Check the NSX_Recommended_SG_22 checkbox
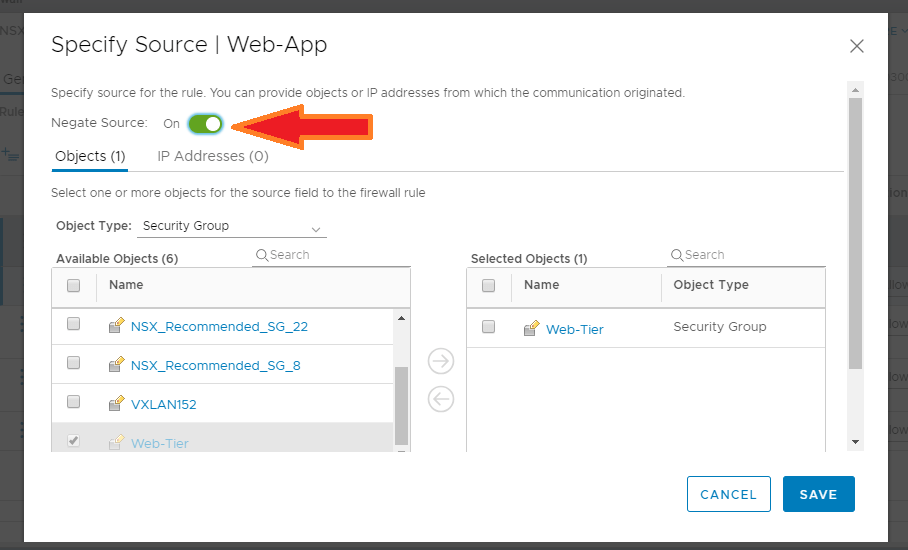The width and height of the screenshot is (908, 550). point(74,324)
